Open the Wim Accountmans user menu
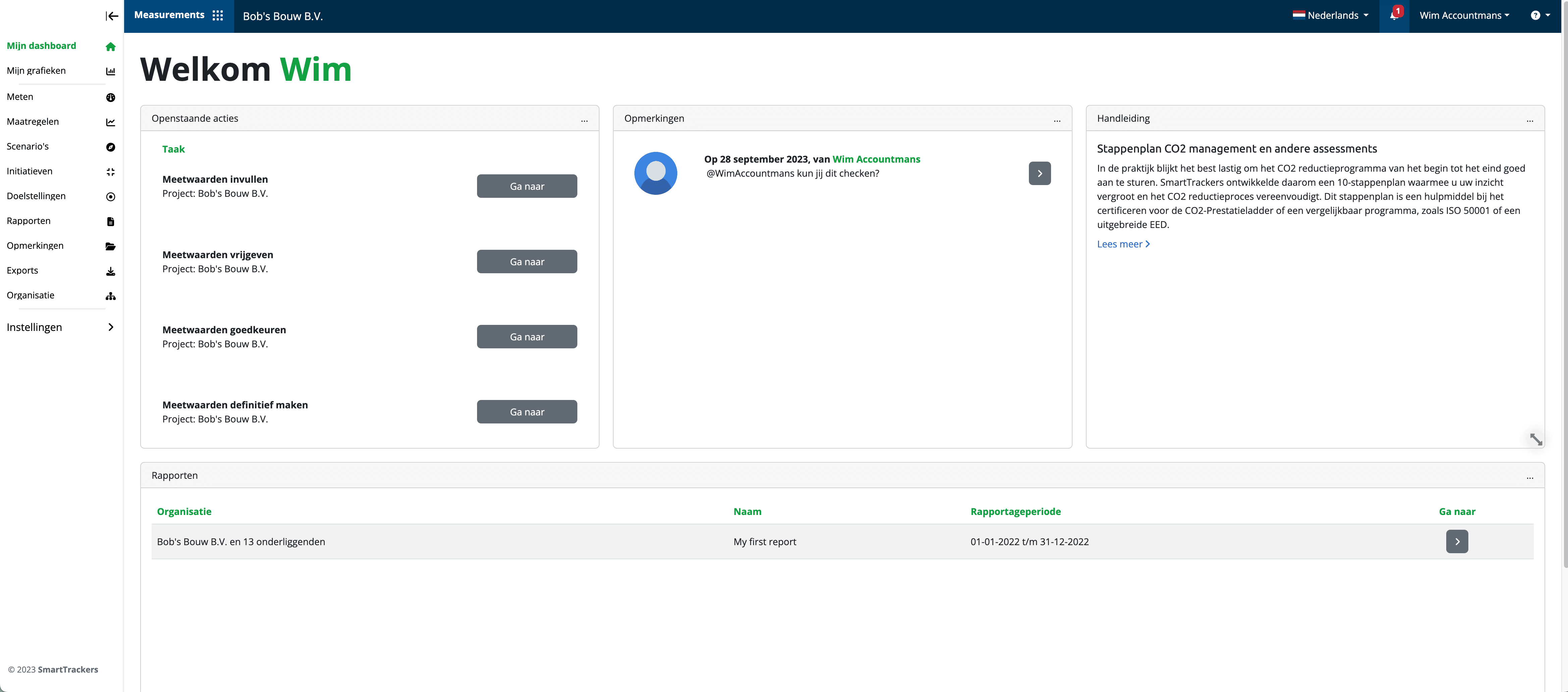 tap(1465, 15)
